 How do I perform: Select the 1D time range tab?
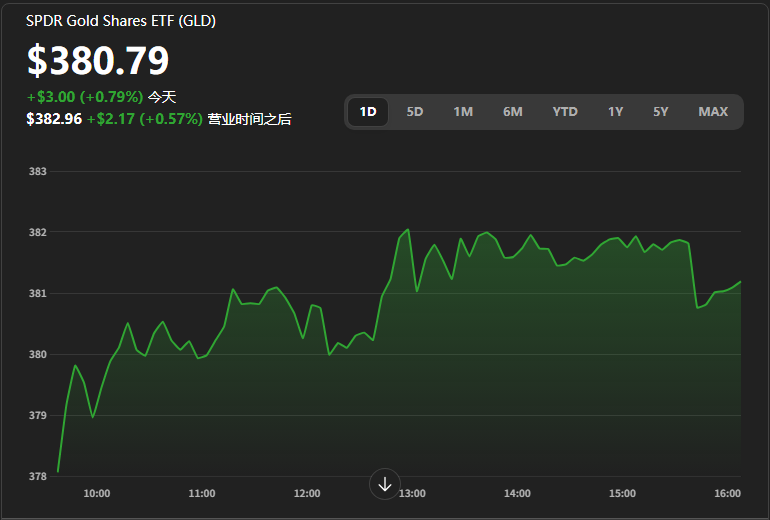coord(368,112)
